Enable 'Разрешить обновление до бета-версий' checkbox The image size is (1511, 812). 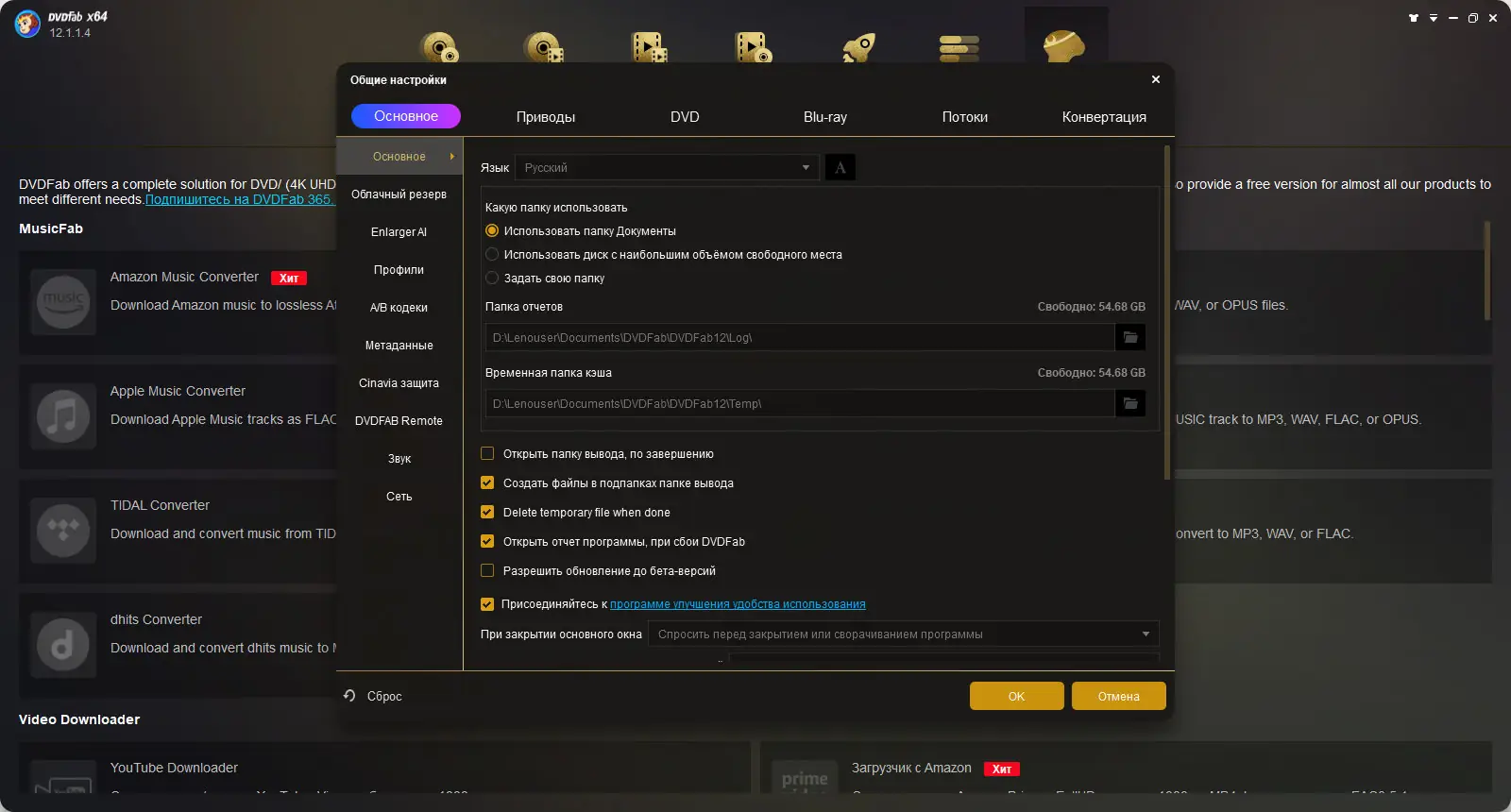pyautogui.click(x=487, y=570)
